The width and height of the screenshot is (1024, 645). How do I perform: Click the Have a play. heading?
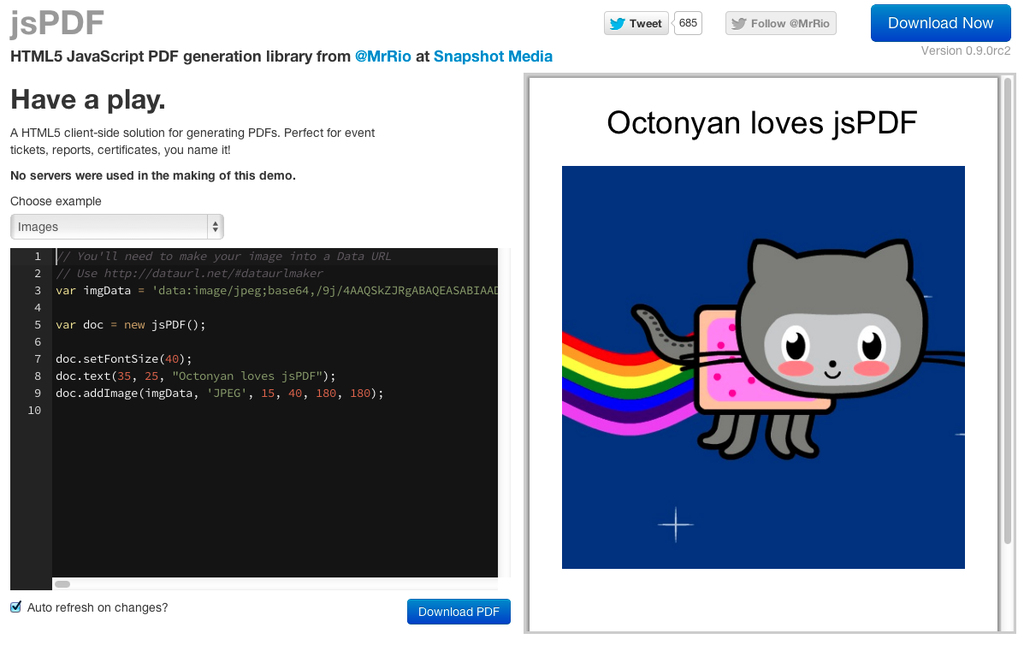pyautogui.click(x=88, y=100)
